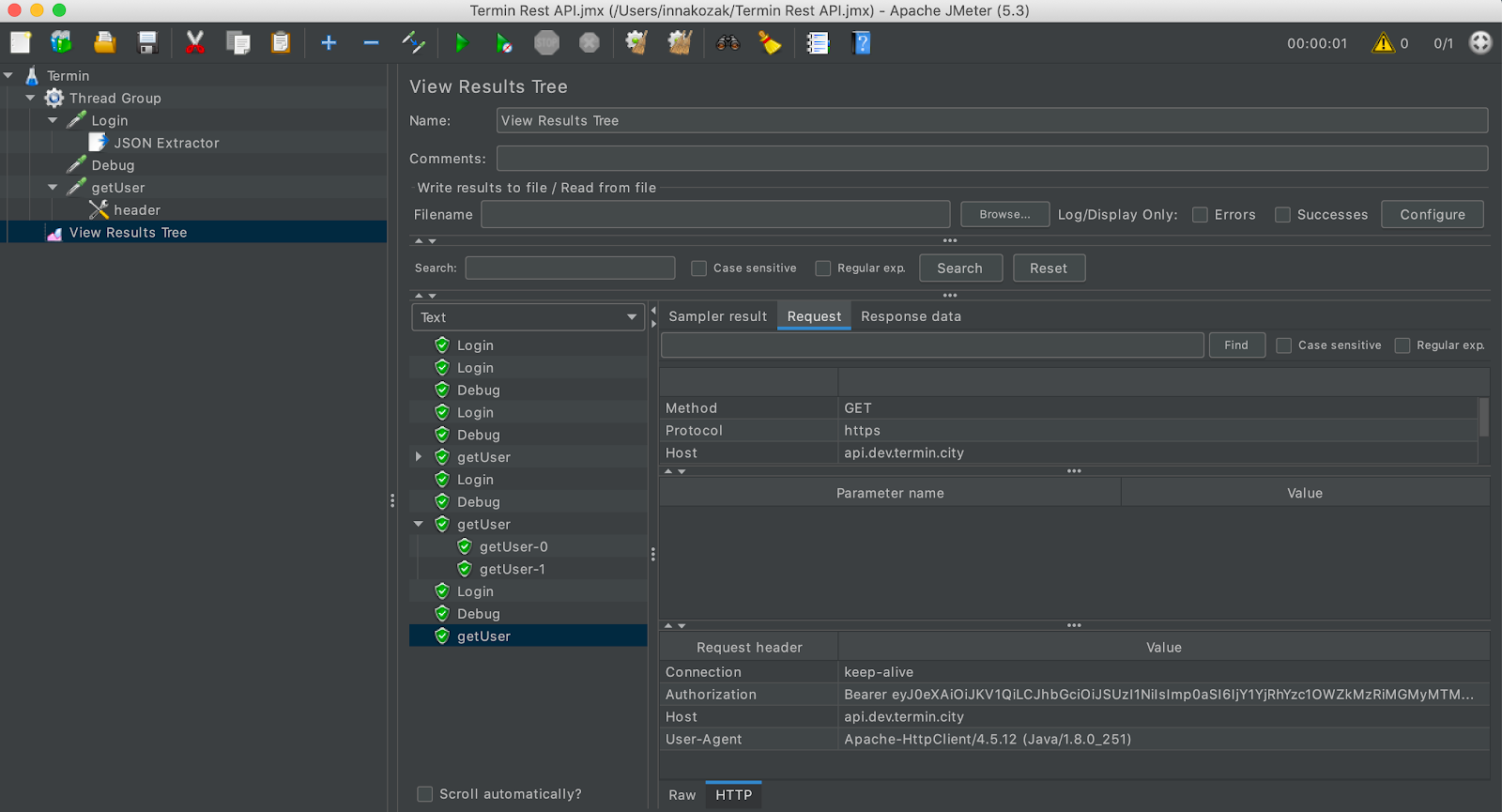This screenshot has width=1502, height=812.
Task: Open the Response data tab
Action: point(911,316)
